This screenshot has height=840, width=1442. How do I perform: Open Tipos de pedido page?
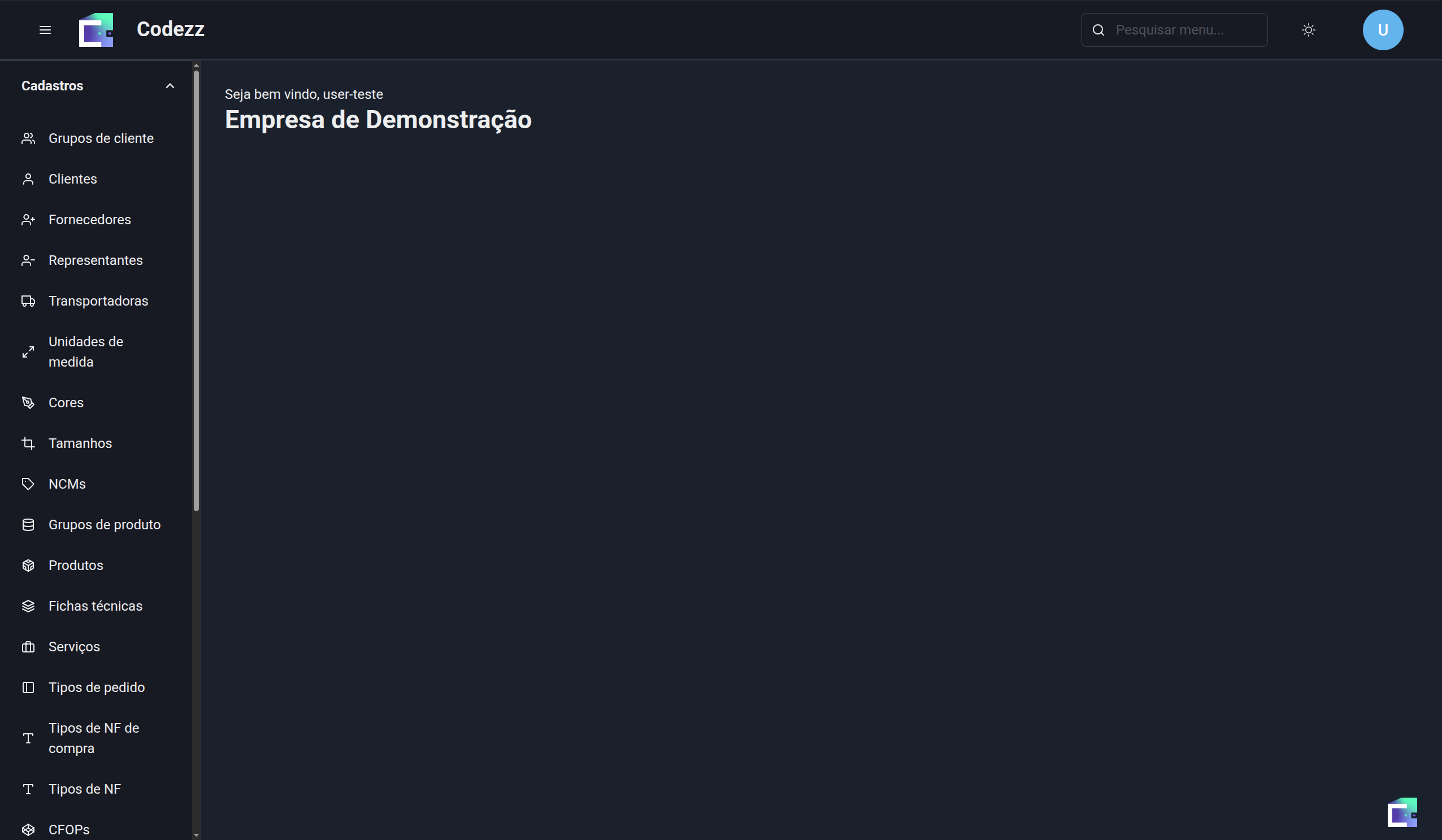point(96,687)
